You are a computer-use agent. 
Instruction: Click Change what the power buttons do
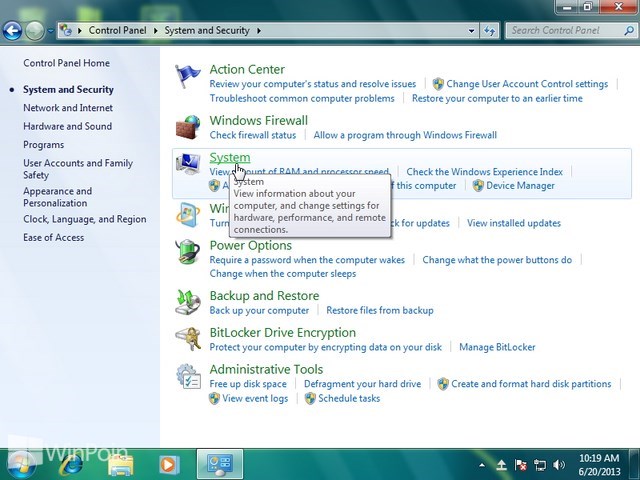tap(497, 260)
